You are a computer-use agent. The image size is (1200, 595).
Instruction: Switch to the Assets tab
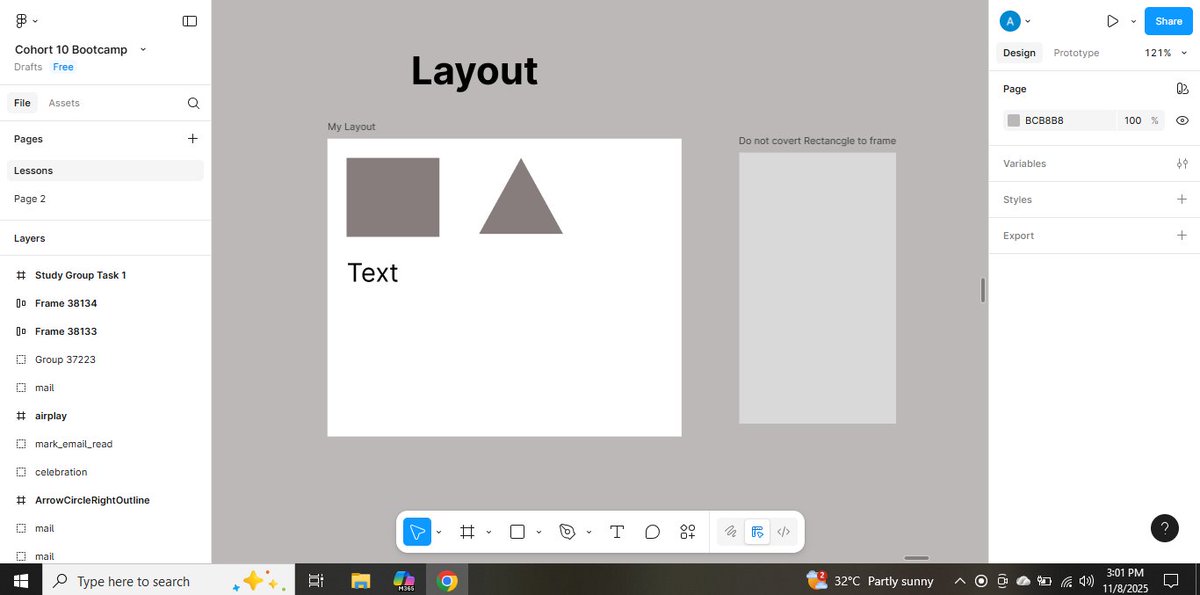coord(64,102)
